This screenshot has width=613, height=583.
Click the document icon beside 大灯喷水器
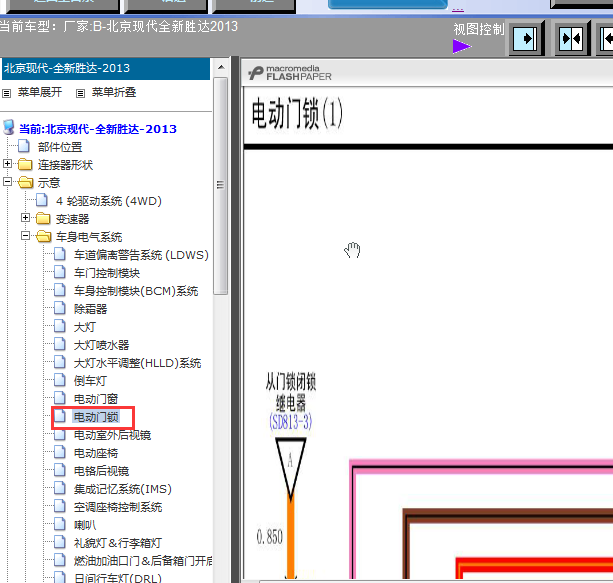(x=59, y=344)
